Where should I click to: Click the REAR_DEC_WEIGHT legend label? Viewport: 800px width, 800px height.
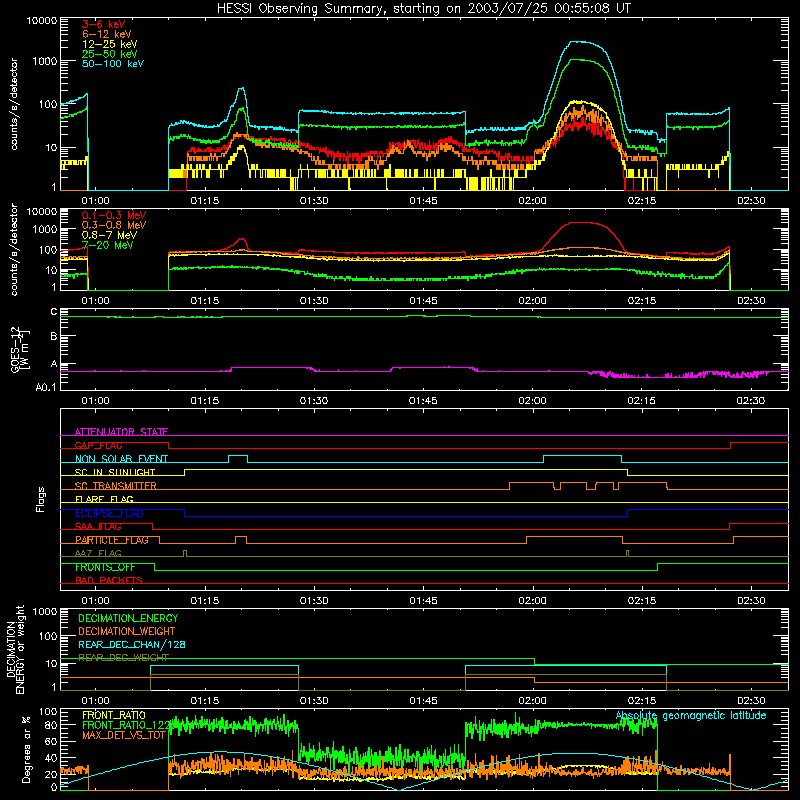pyautogui.click(x=123, y=658)
